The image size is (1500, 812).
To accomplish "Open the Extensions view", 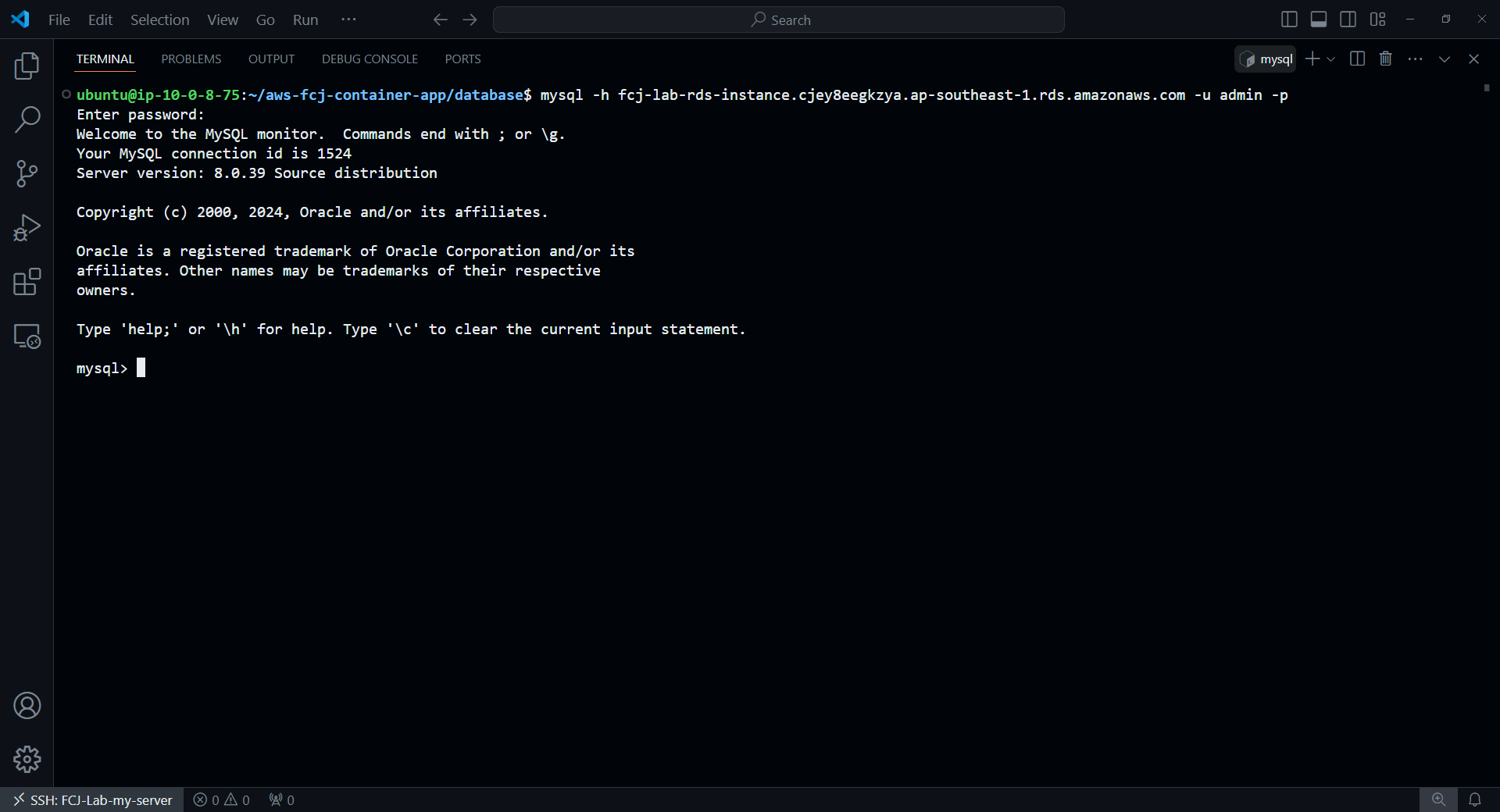I will (27, 282).
